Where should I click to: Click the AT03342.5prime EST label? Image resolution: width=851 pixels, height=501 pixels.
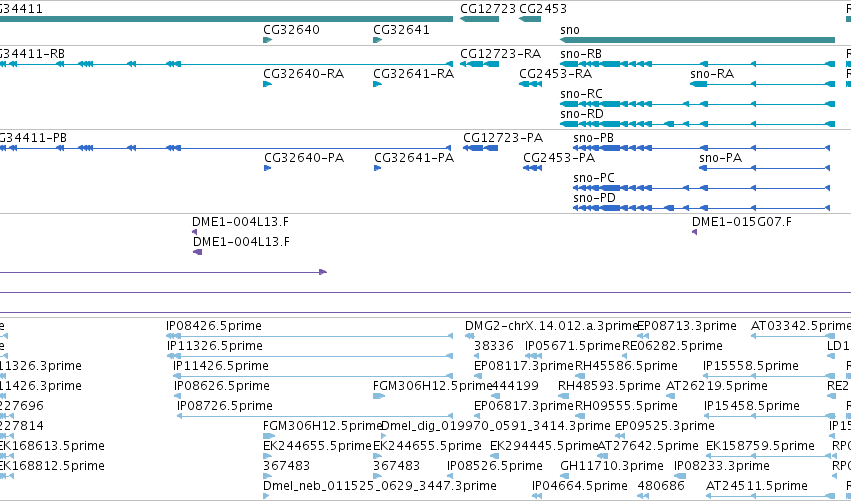(x=801, y=326)
